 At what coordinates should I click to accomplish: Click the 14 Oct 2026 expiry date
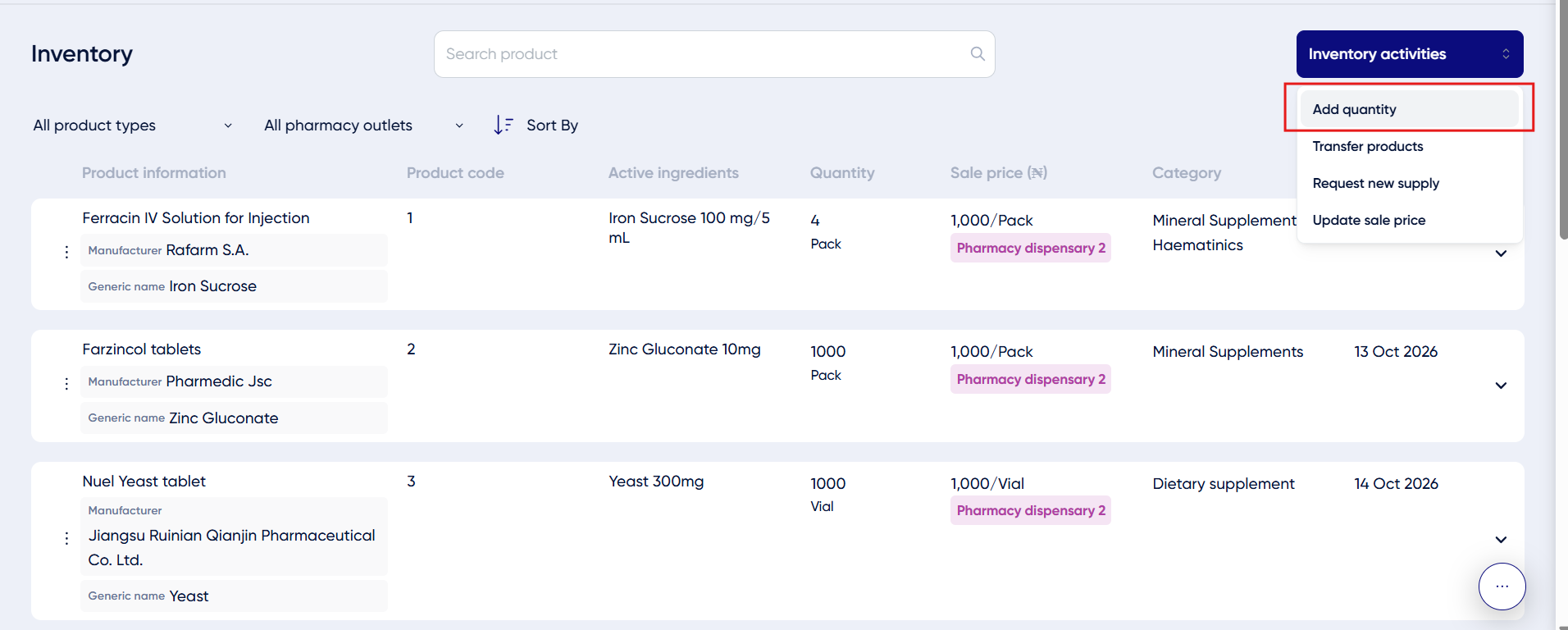[1396, 484]
